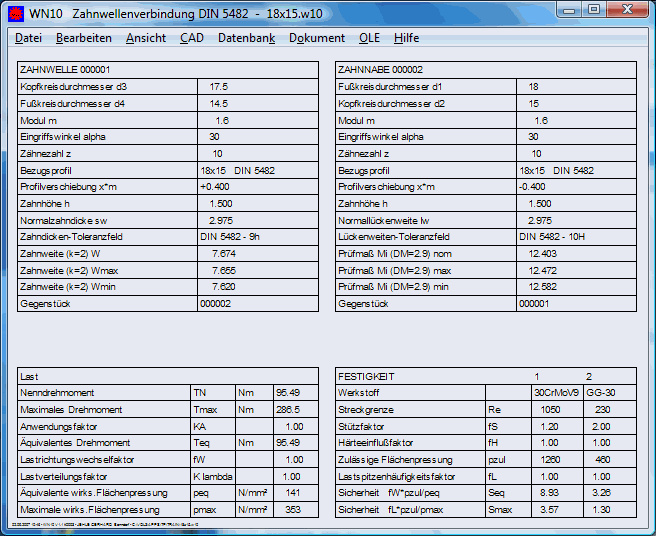This screenshot has height=536, width=656.
Task: Open the Hilfe menu
Action: [407, 38]
